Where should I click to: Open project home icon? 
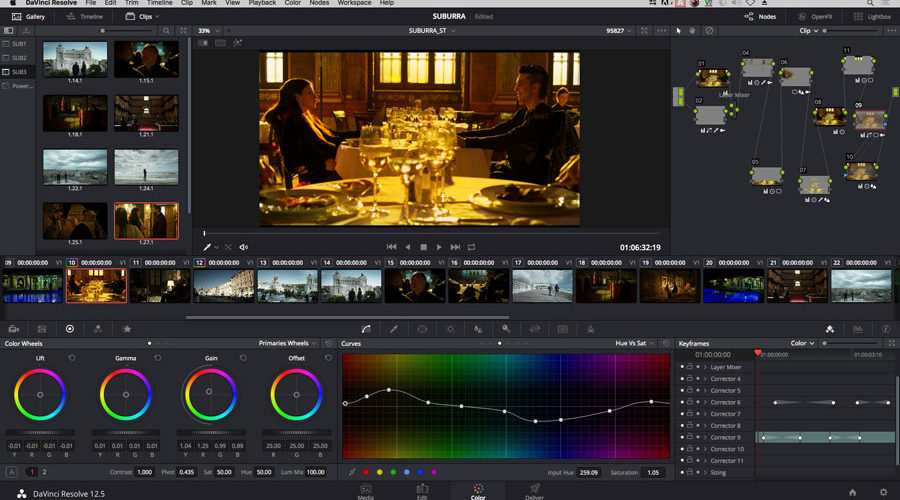tap(852, 493)
